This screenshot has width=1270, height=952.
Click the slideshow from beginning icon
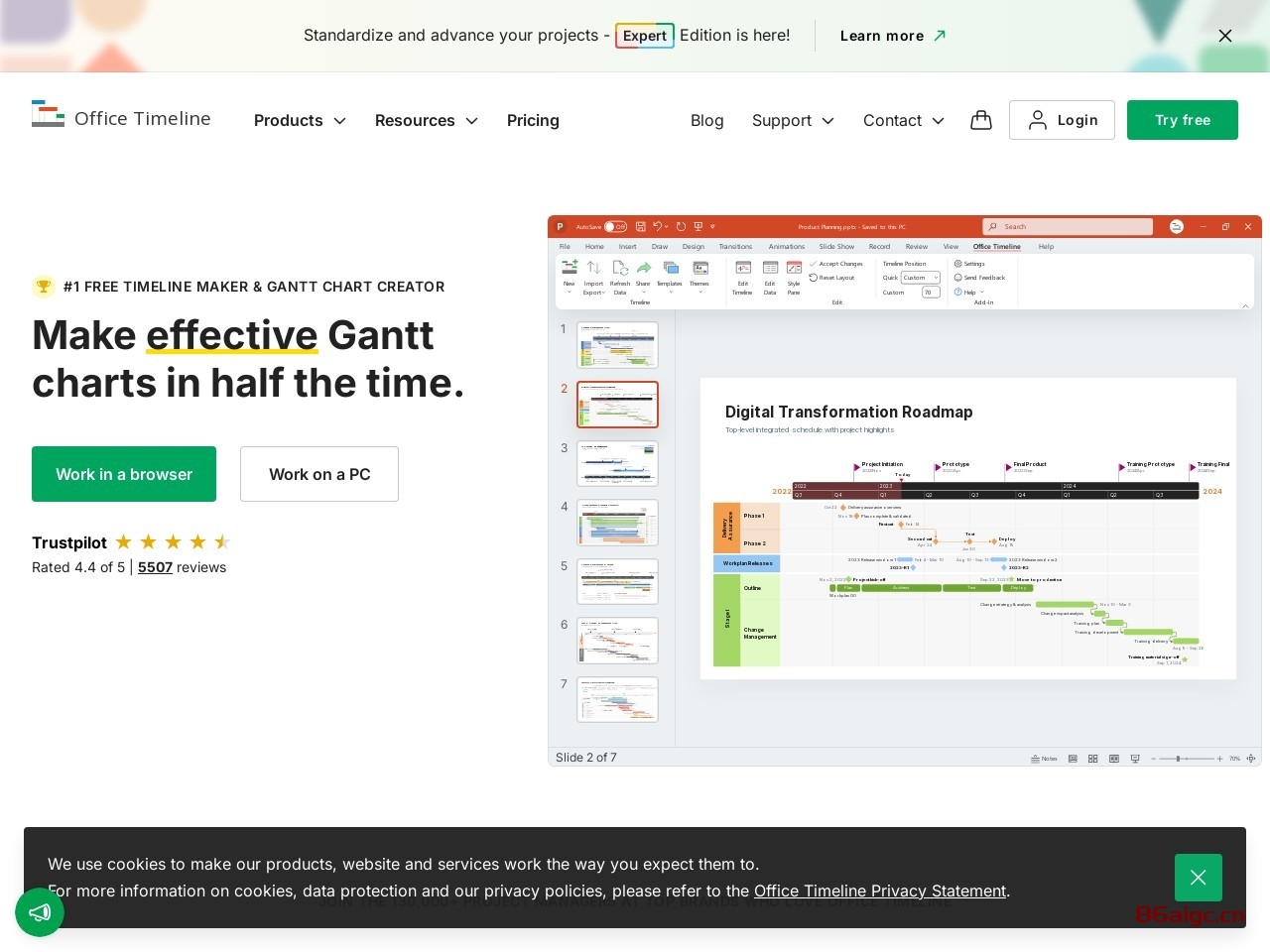point(698,227)
